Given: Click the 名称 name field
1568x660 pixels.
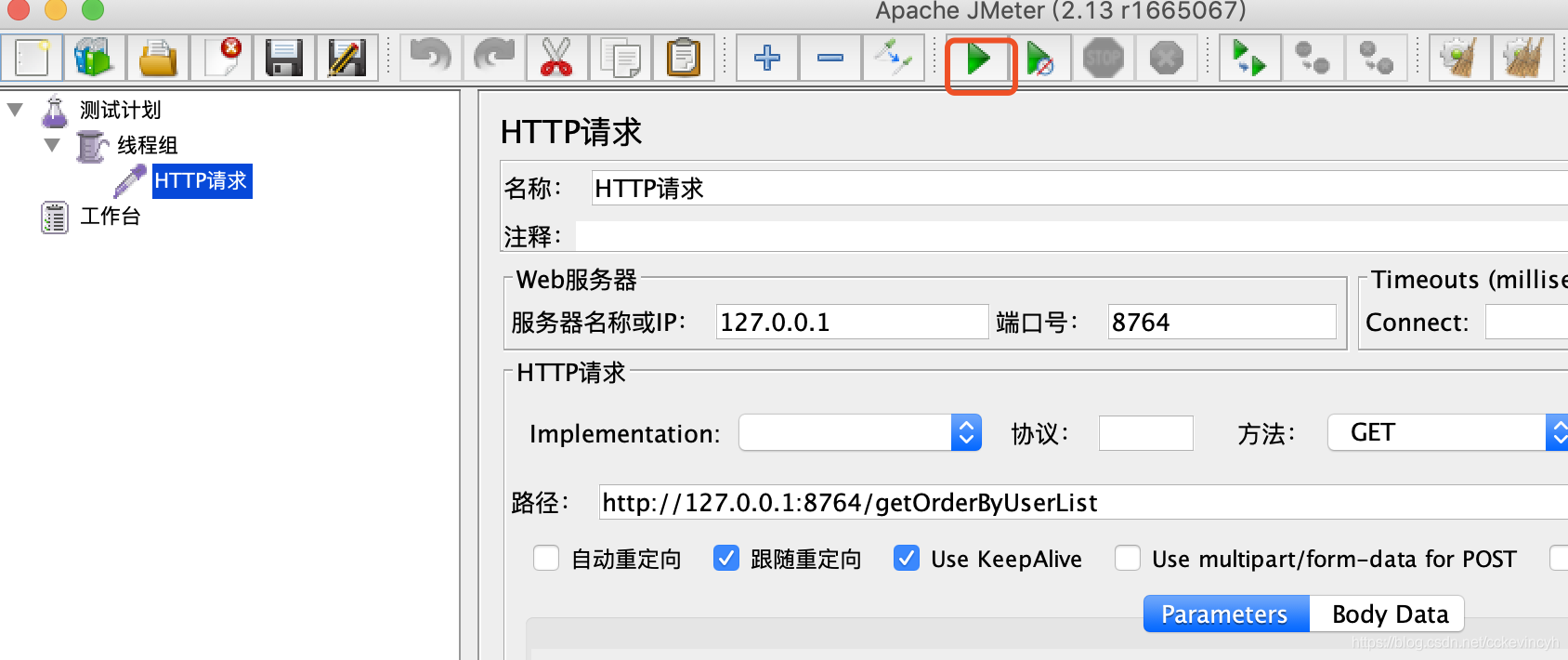Looking at the screenshot, I should pyautogui.click(x=1079, y=189).
